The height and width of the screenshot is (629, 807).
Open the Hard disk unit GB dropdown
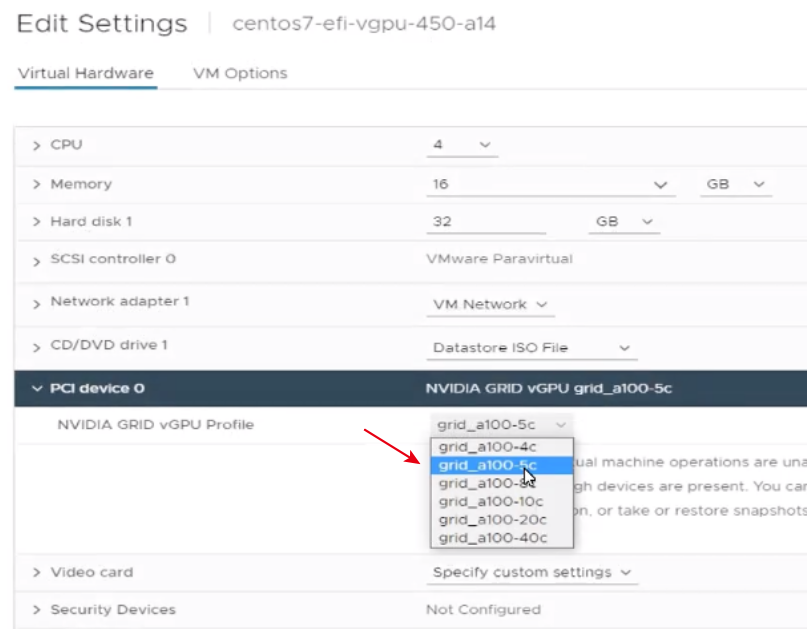tap(624, 221)
